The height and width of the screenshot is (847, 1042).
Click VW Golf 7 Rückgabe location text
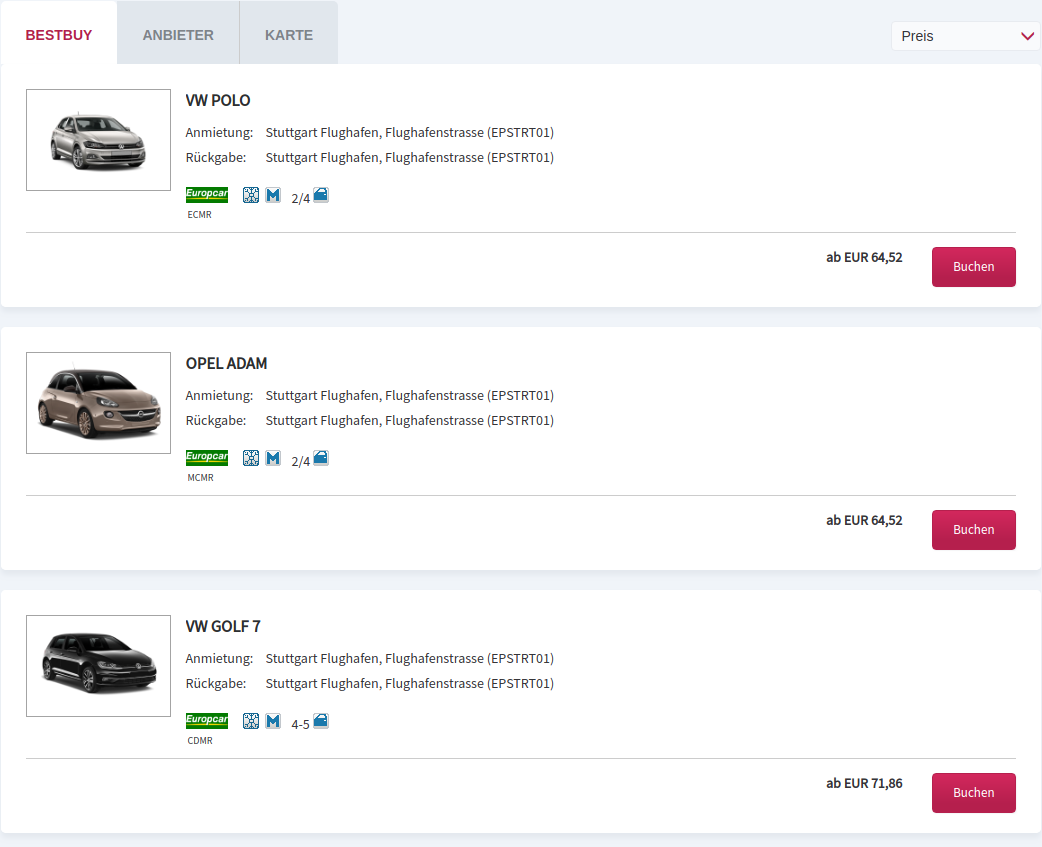click(409, 684)
